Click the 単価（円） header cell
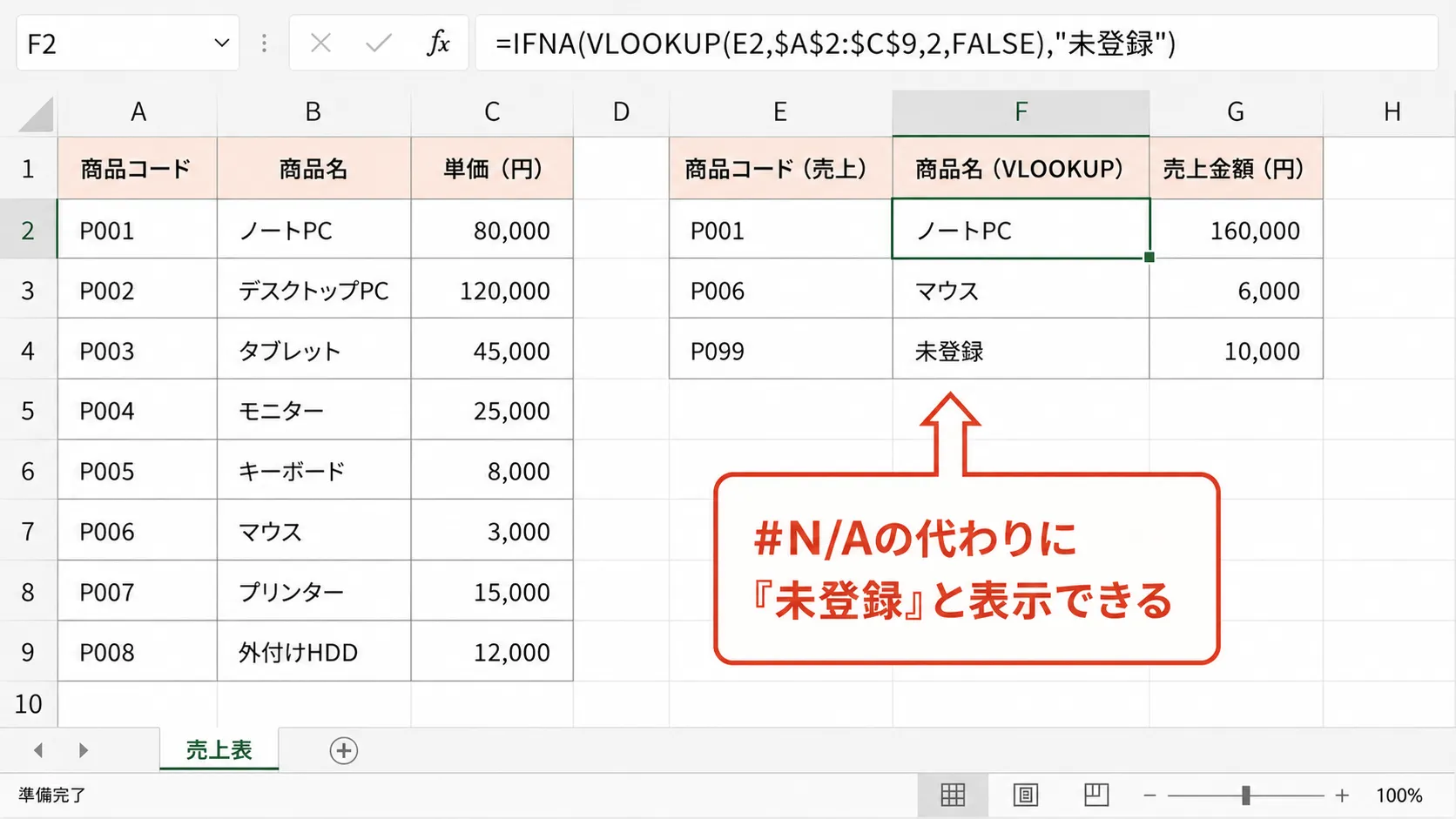This screenshot has width=1456, height=819. (x=492, y=169)
